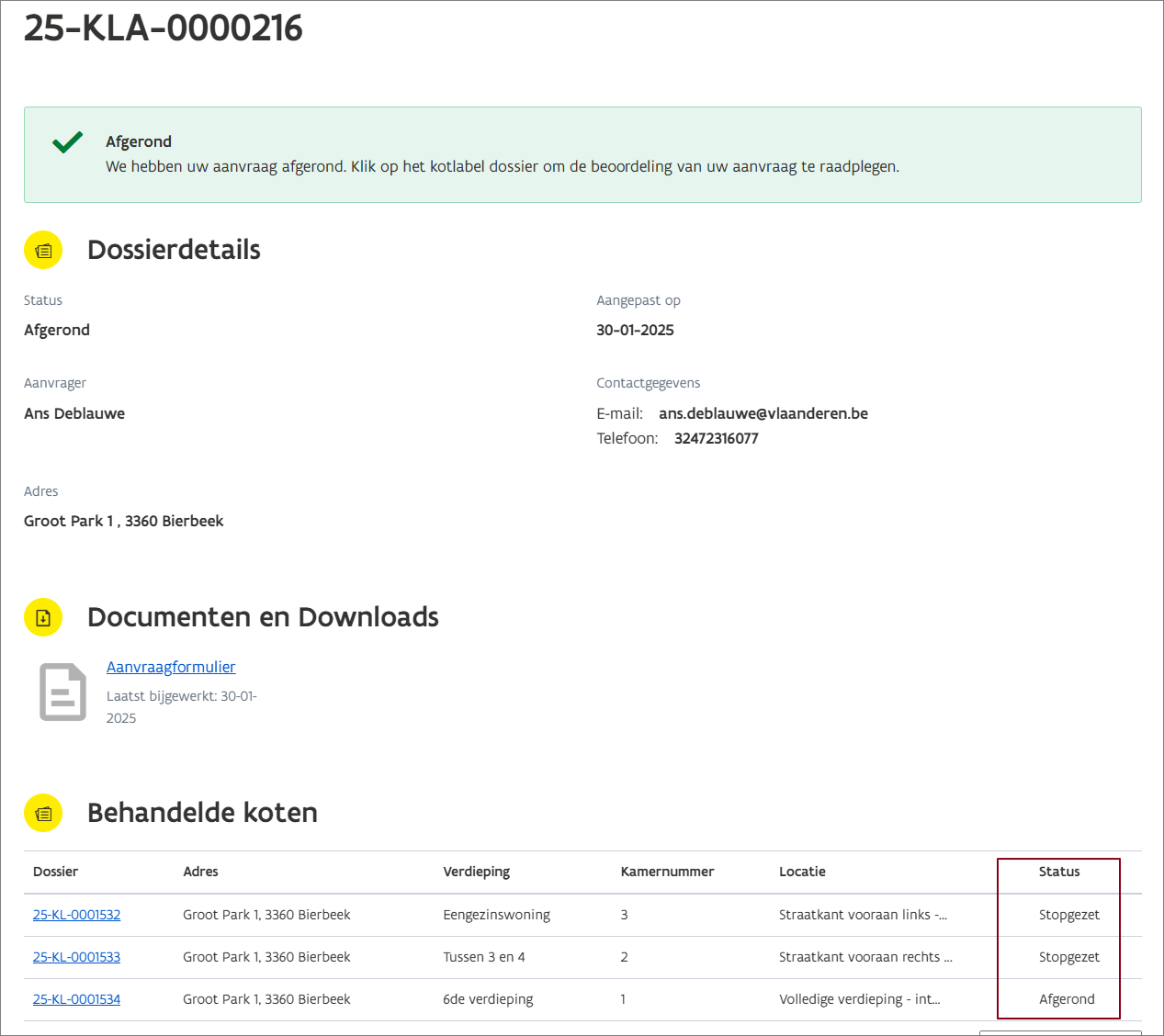Screen dimensions: 1164x1036
Task: Click the Status column header in table
Action: 1058,872
